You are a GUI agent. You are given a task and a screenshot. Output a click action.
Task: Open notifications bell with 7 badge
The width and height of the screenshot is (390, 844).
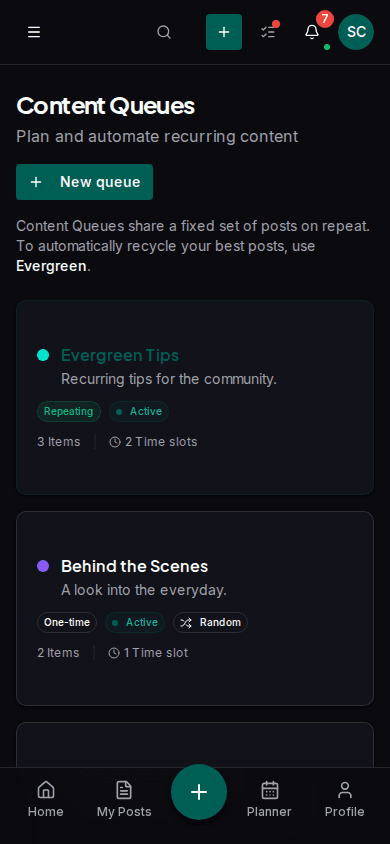click(312, 32)
